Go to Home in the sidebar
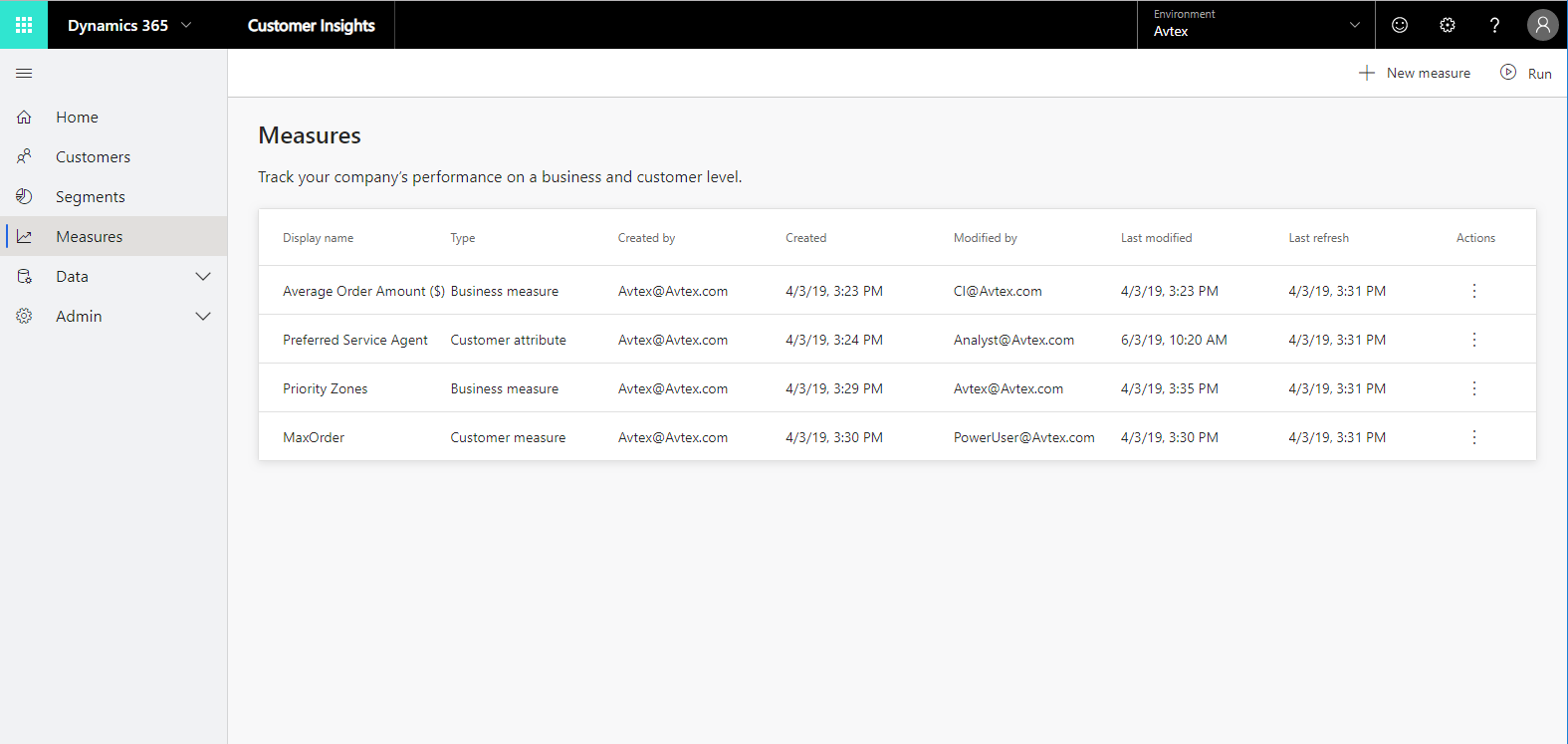The height and width of the screenshot is (744, 1568). [x=77, y=118]
